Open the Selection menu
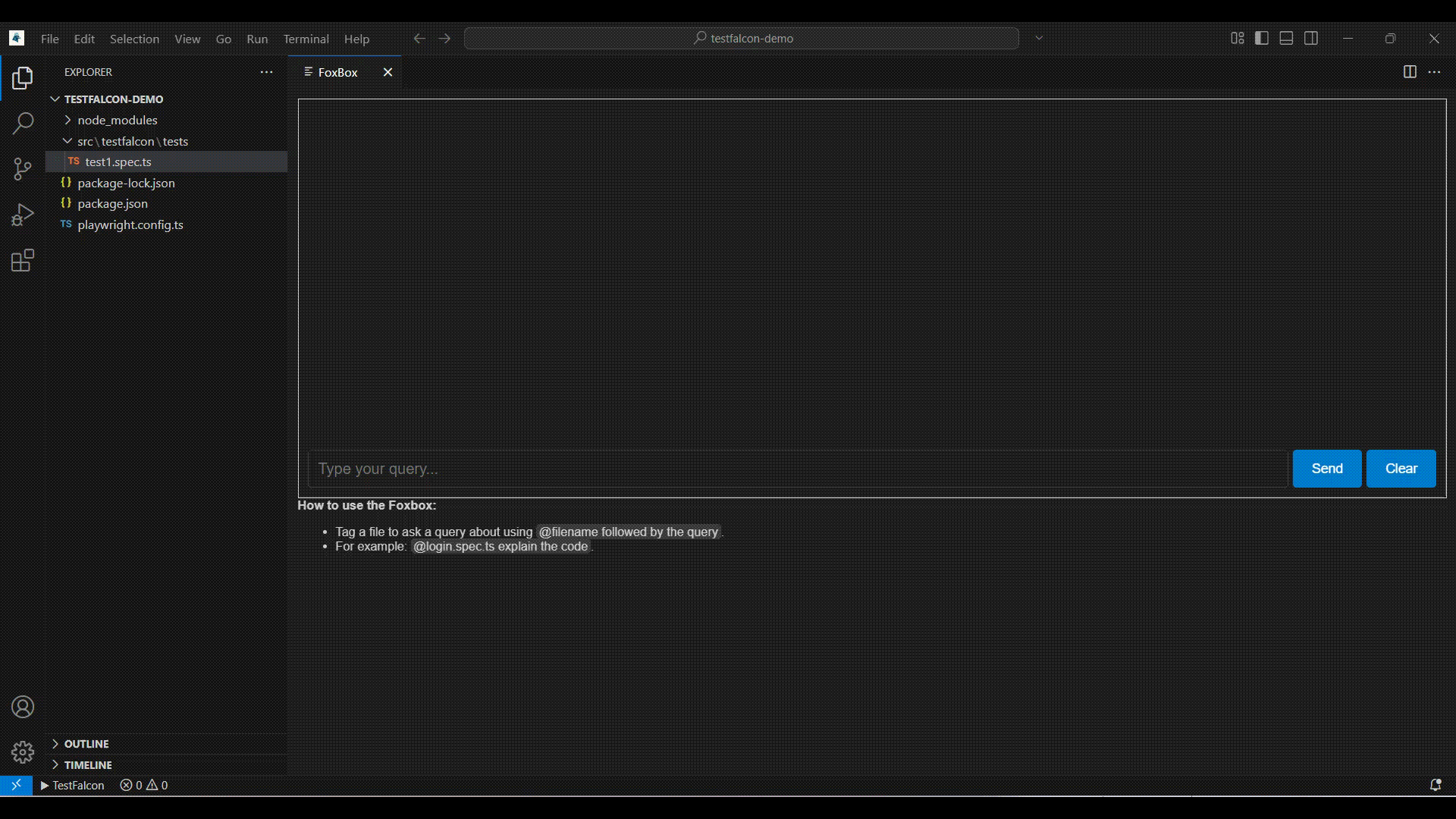This screenshot has width=1456, height=819. (134, 39)
